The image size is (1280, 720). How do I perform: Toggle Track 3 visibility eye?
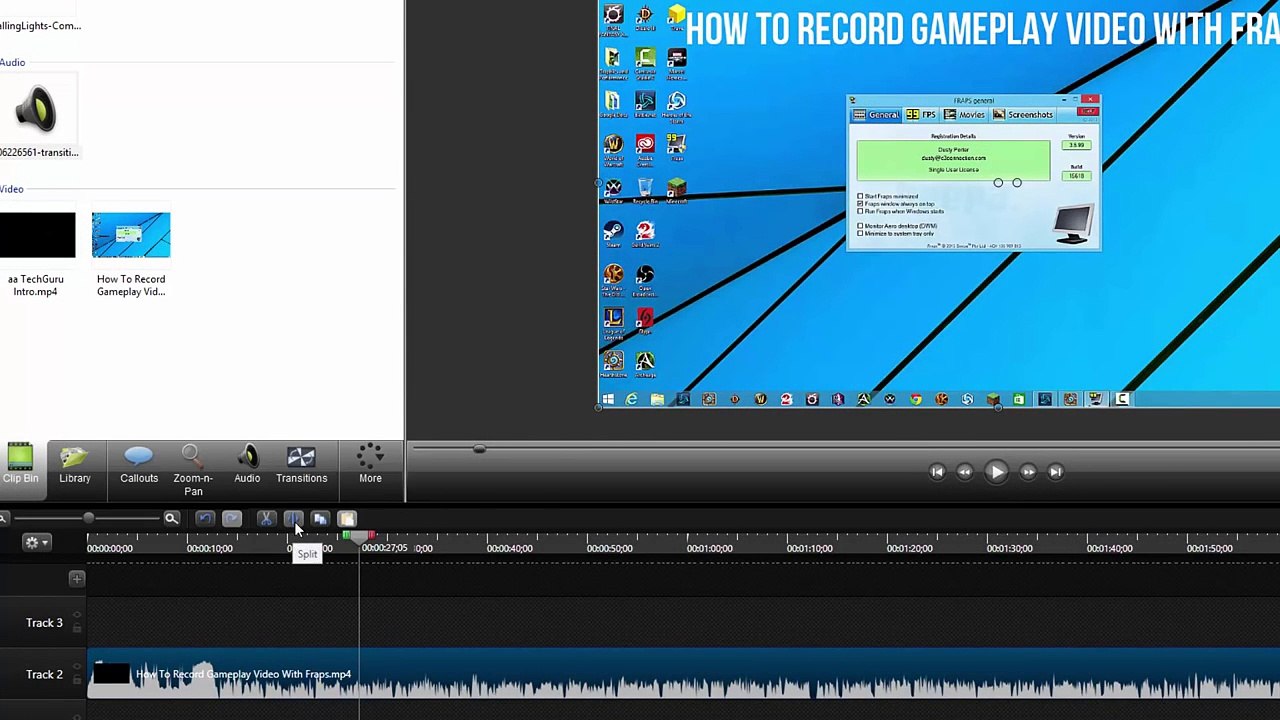coord(76,617)
